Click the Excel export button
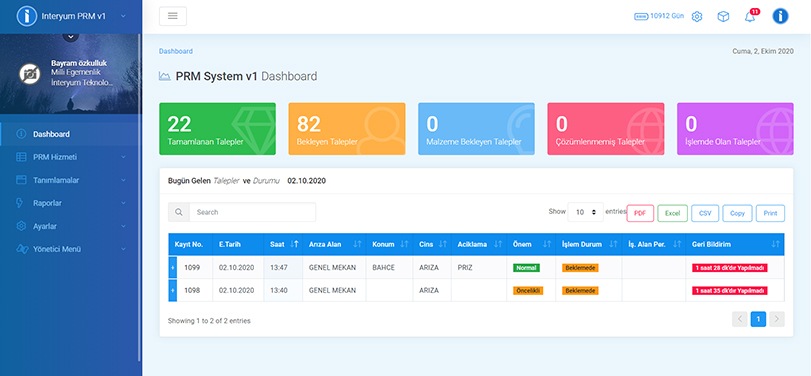Viewport: 811px width, 376px height. 672,213
